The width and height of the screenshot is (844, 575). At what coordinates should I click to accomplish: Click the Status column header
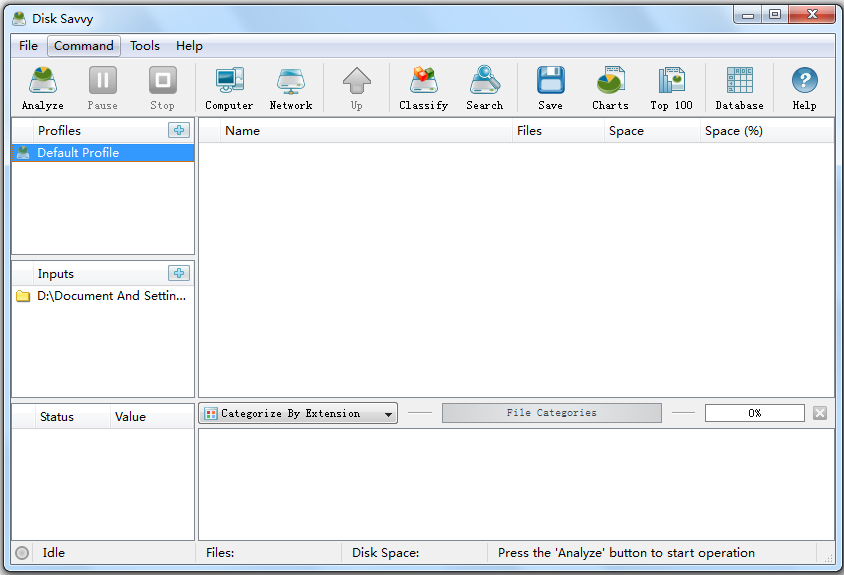click(x=72, y=417)
